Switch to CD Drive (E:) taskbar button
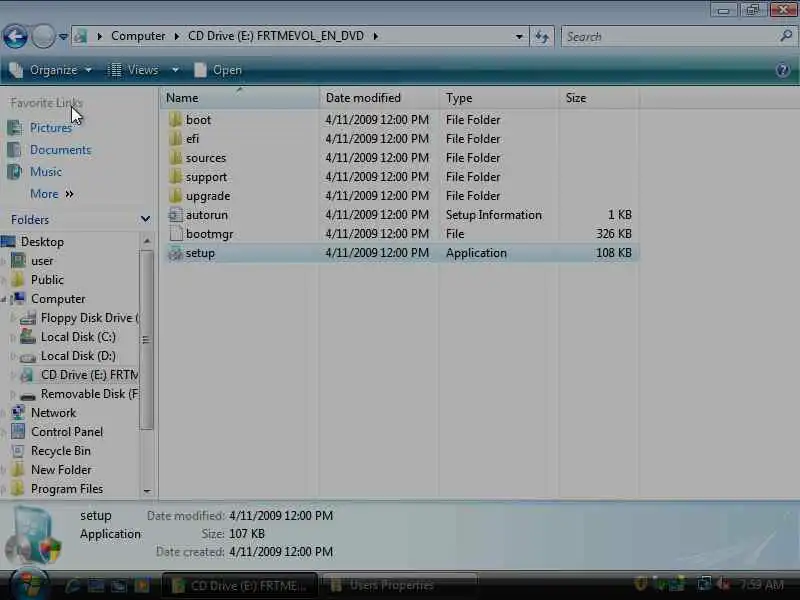 pos(239,586)
